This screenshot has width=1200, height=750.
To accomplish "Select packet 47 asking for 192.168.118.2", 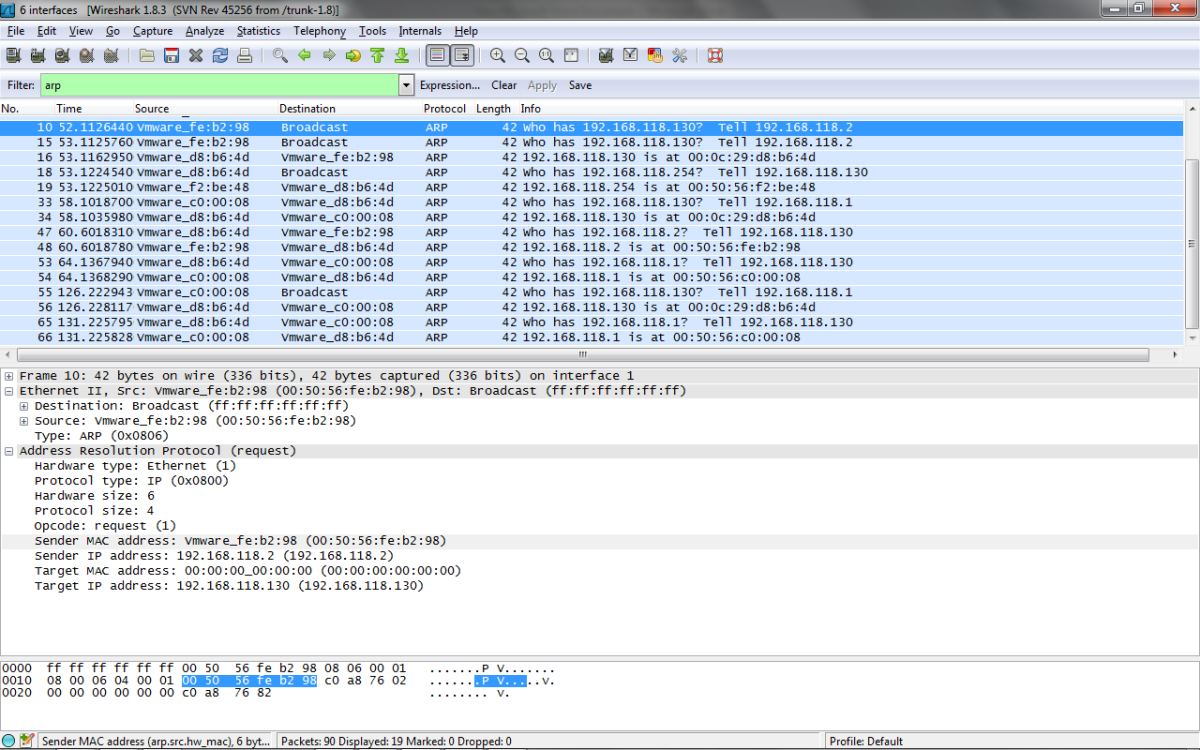I will (x=592, y=232).
